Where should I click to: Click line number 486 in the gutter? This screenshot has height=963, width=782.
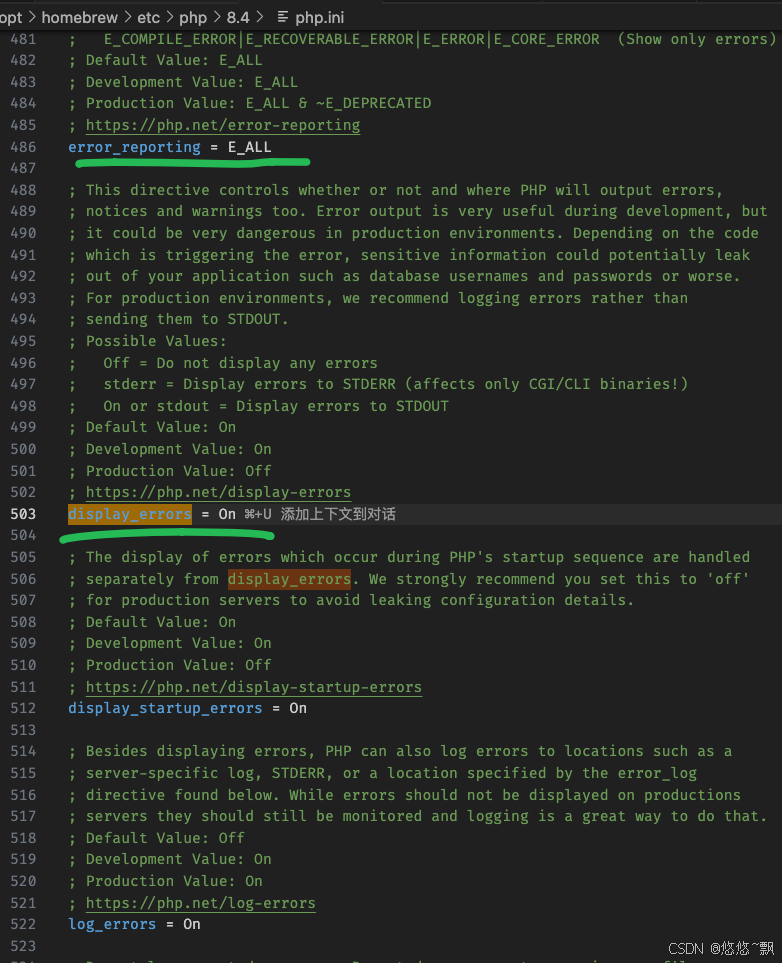[23, 147]
